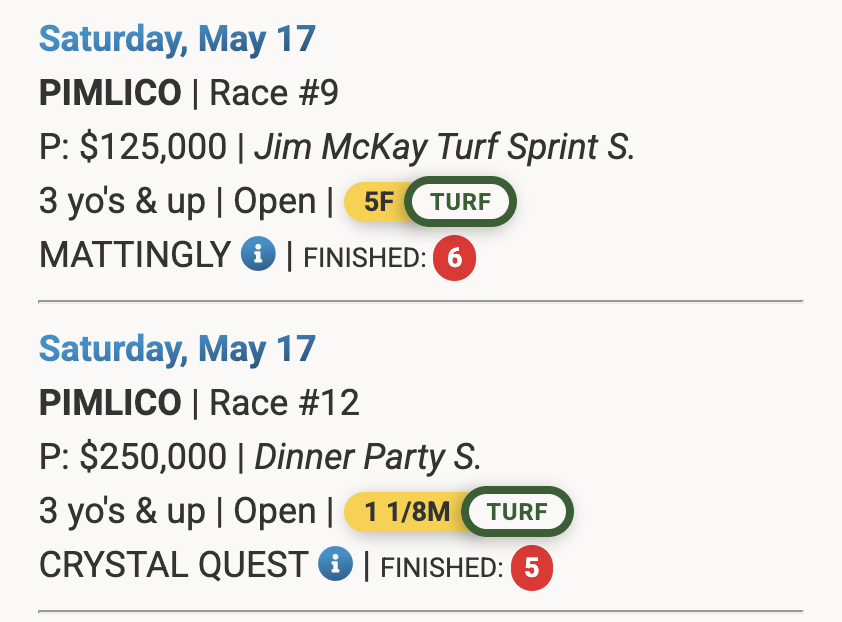This screenshot has height=622, width=842.
Task: Open the Jim McKay Turf Sprint S. race name
Action: [x=444, y=147]
